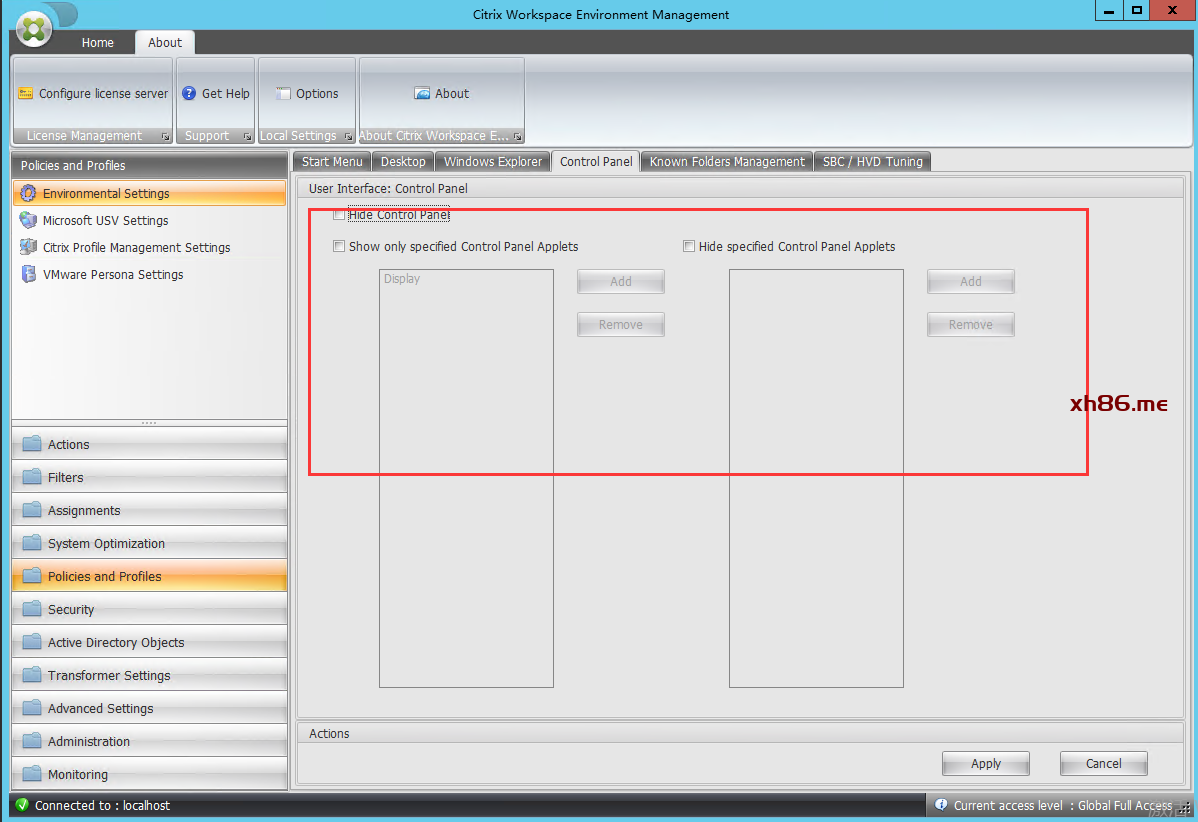Click the About ribbon icon
The height and width of the screenshot is (822, 1198).
(x=422, y=94)
